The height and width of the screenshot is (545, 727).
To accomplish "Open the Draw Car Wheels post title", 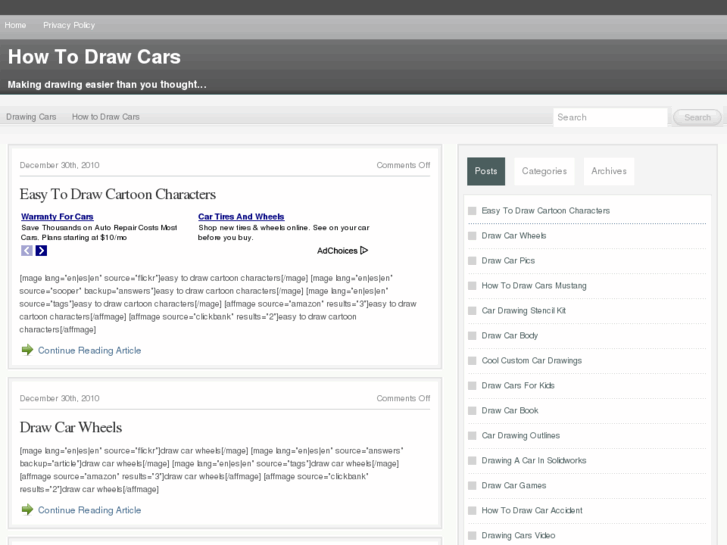I will point(71,427).
